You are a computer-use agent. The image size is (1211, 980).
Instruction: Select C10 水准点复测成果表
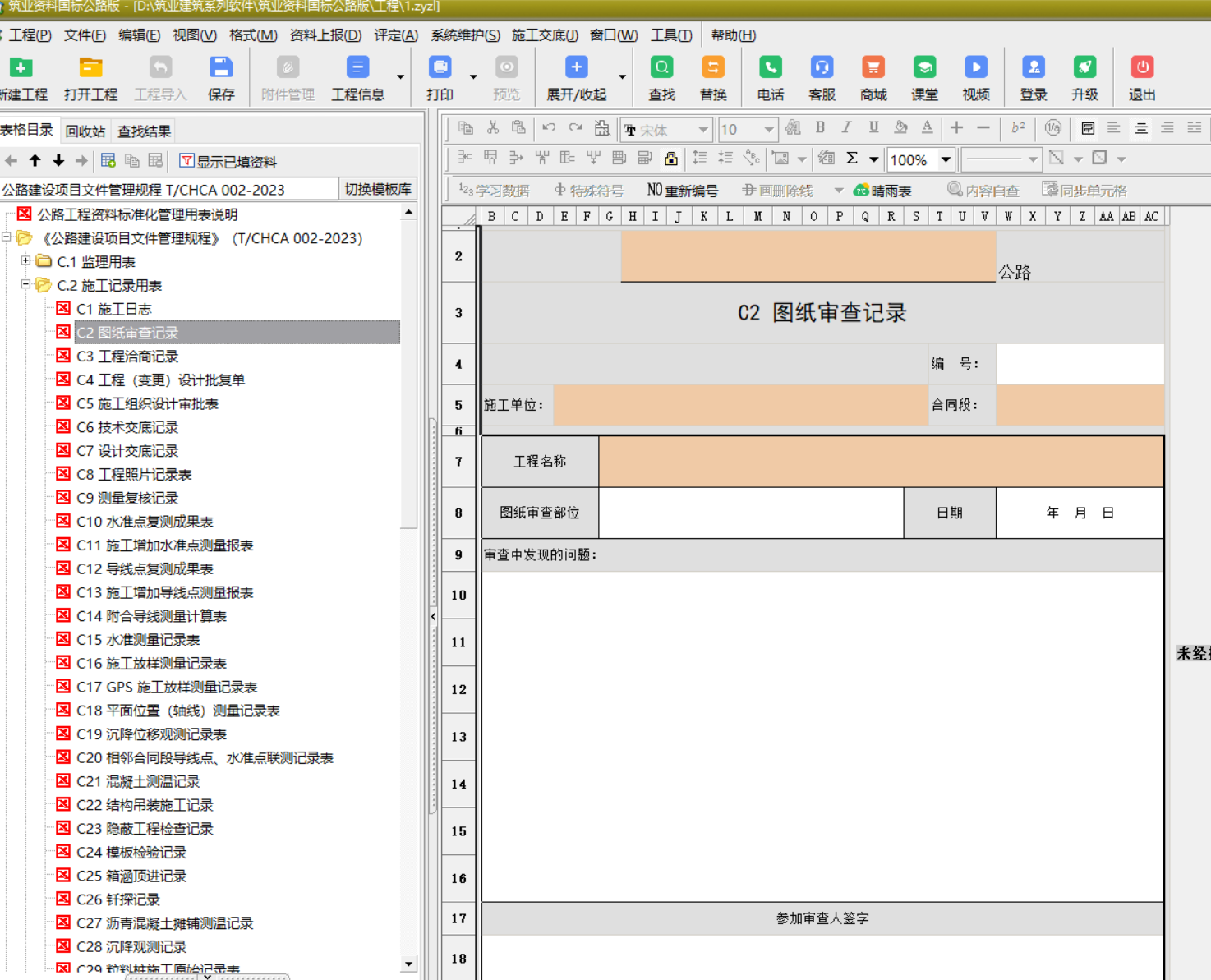(x=145, y=522)
